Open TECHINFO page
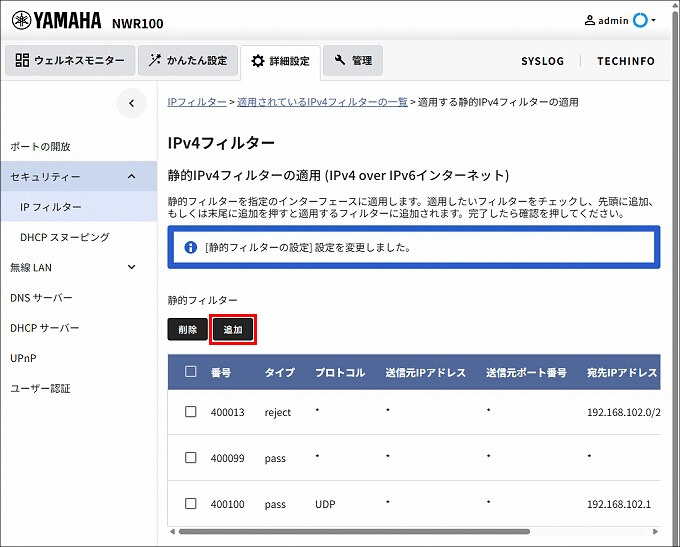The height and width of the screenshot is (547, 680). (626, 61)
